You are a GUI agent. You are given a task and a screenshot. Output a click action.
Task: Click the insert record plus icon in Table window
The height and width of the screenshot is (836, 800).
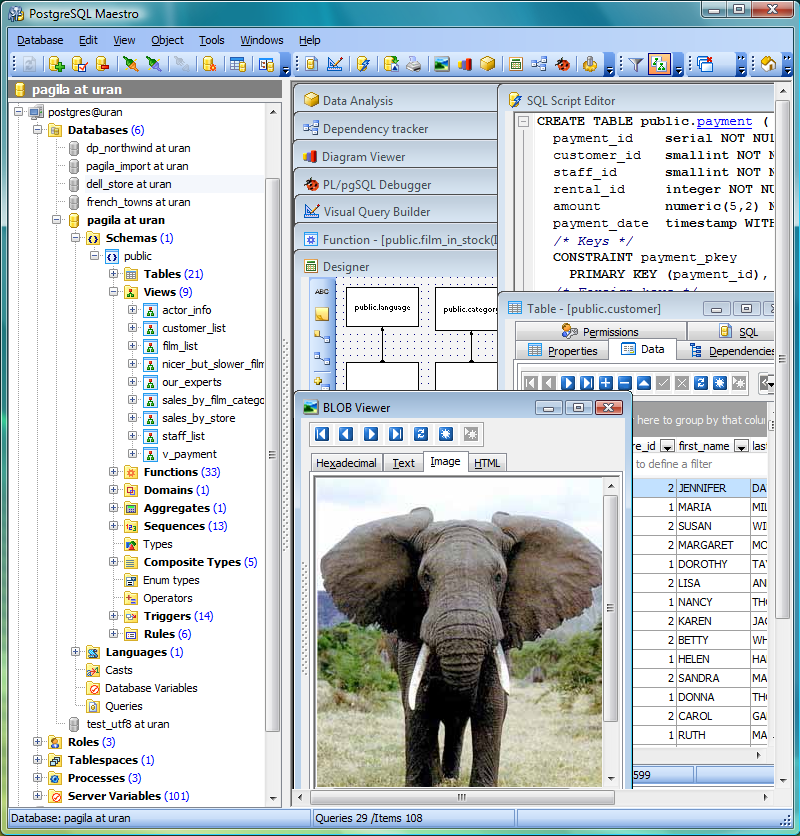[x=605, y=383]
